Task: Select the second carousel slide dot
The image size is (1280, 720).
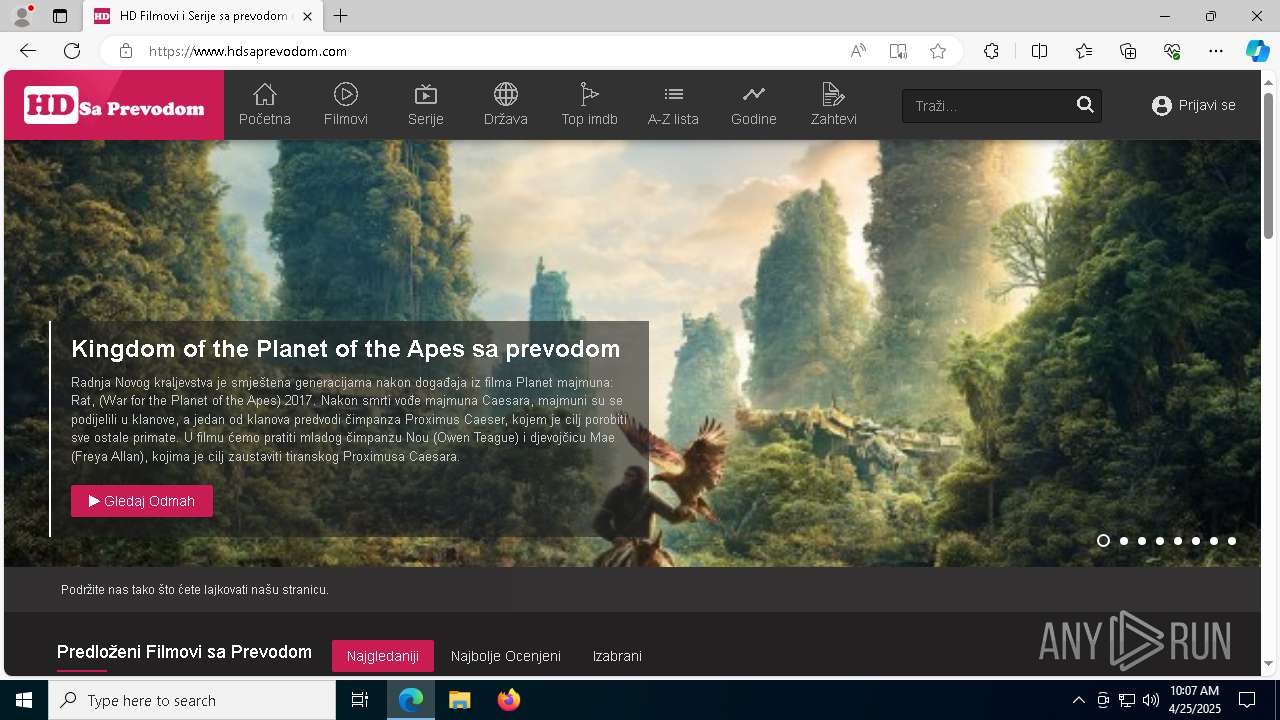Action: [x=1124, y=541]
